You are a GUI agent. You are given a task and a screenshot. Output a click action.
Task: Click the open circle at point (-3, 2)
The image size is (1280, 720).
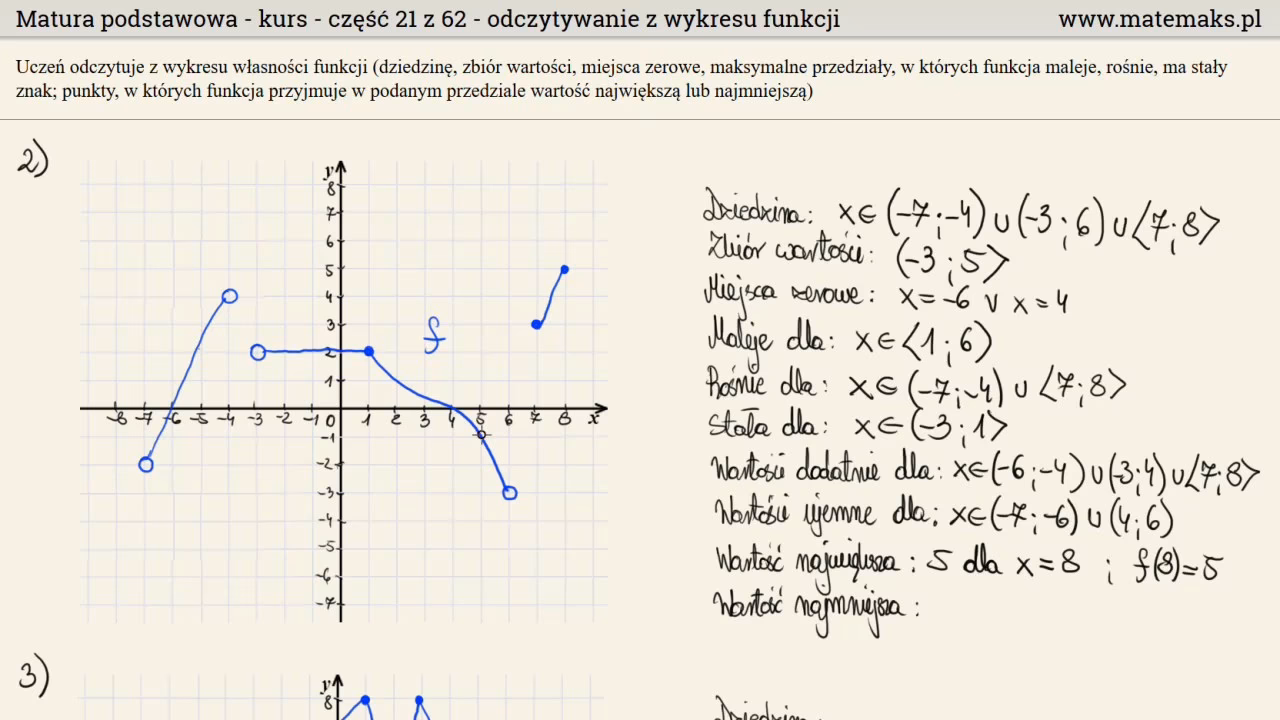click(258, 352)
